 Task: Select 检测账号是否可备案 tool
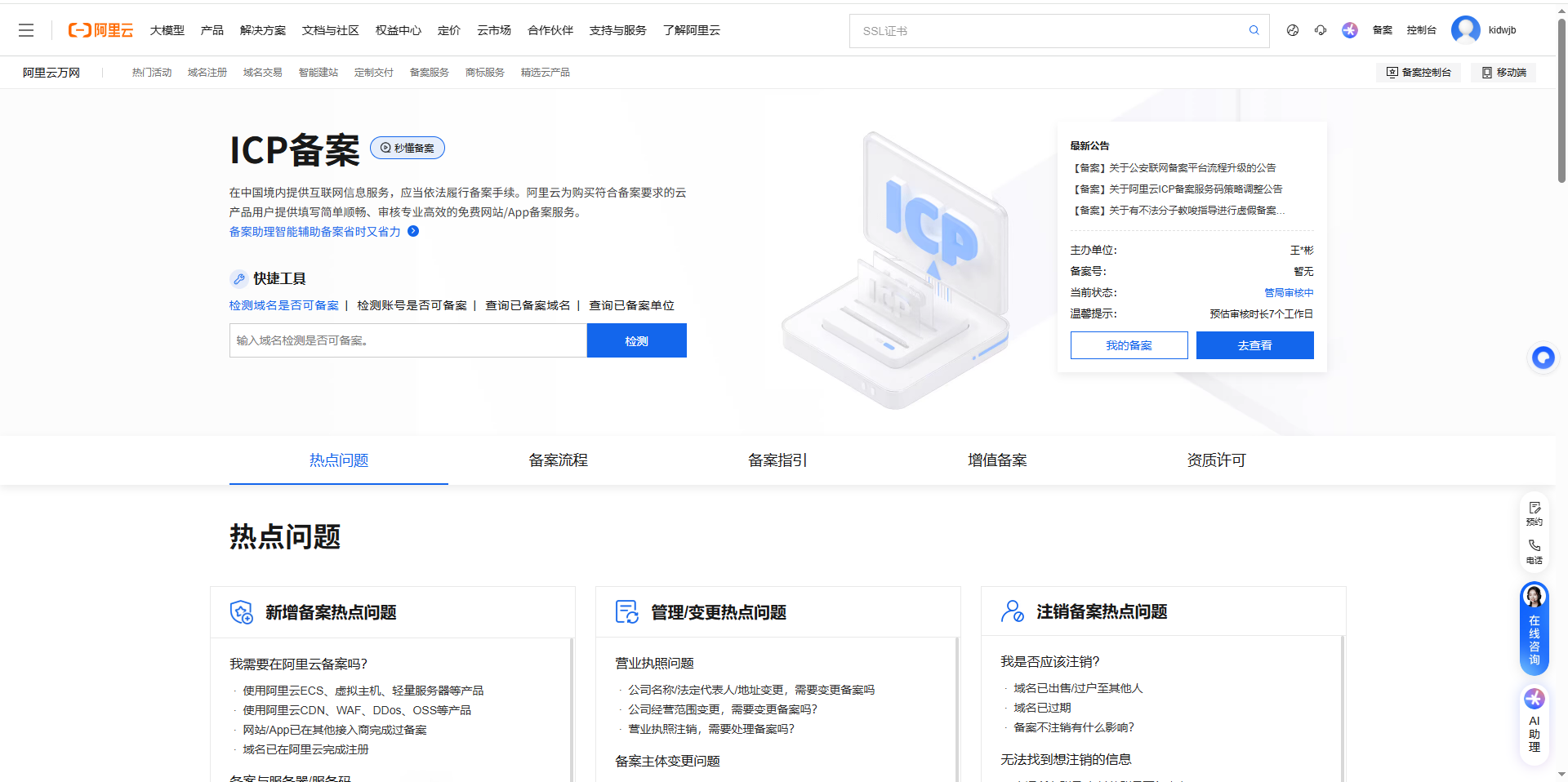coord(412,305)
